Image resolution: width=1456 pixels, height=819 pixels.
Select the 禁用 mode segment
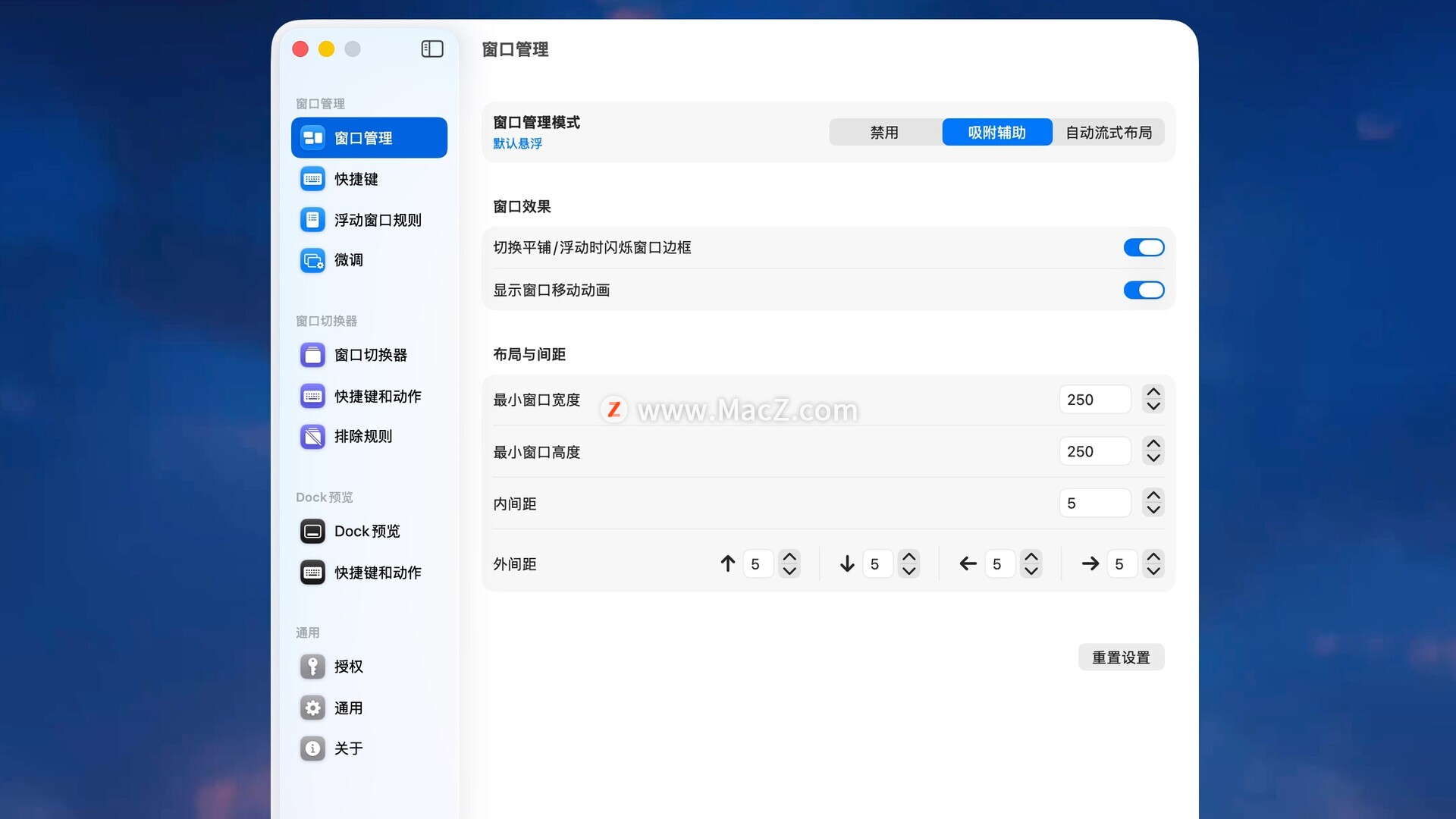click(884, 132)
